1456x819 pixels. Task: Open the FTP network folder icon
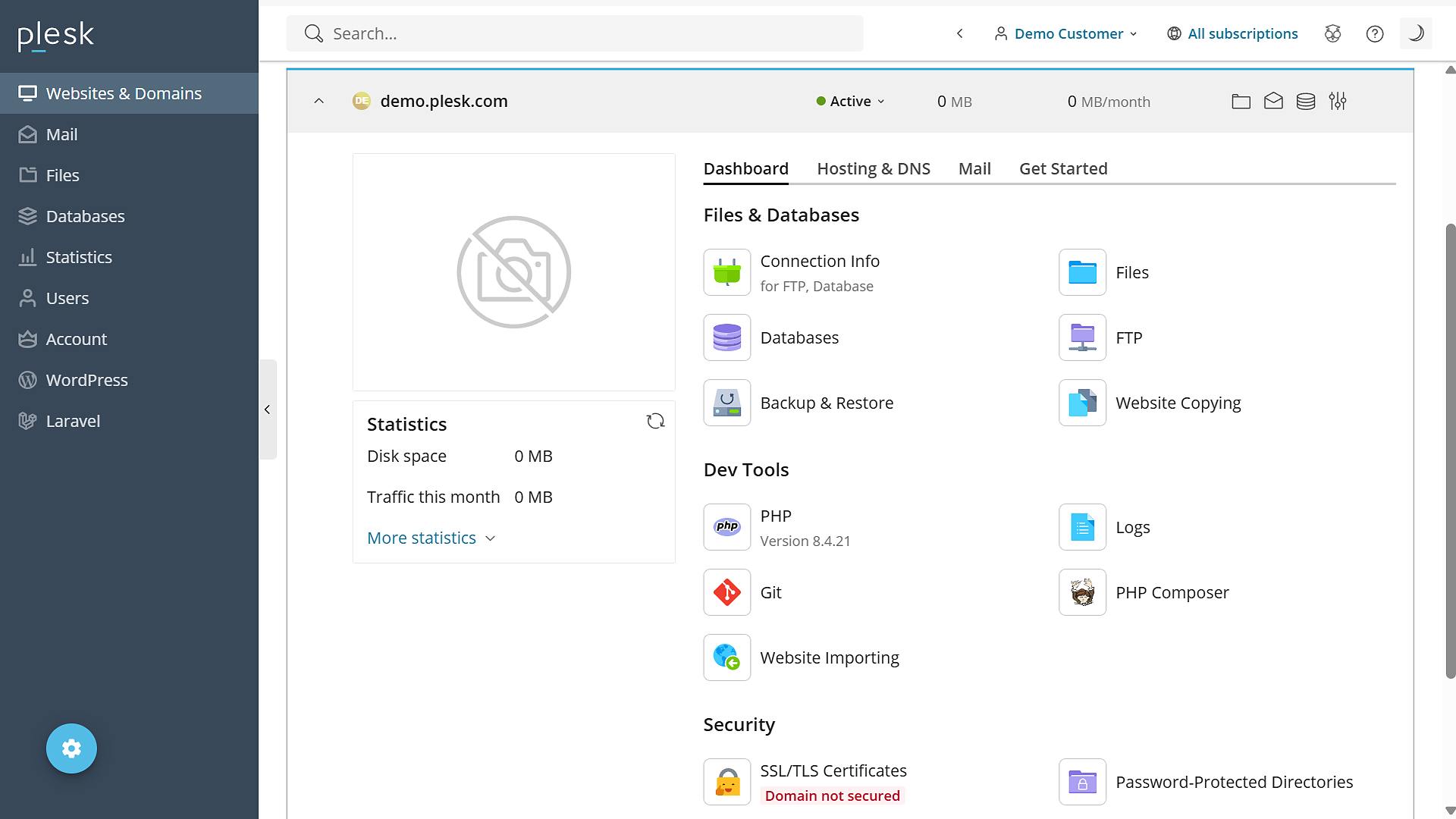(1082, 337)
